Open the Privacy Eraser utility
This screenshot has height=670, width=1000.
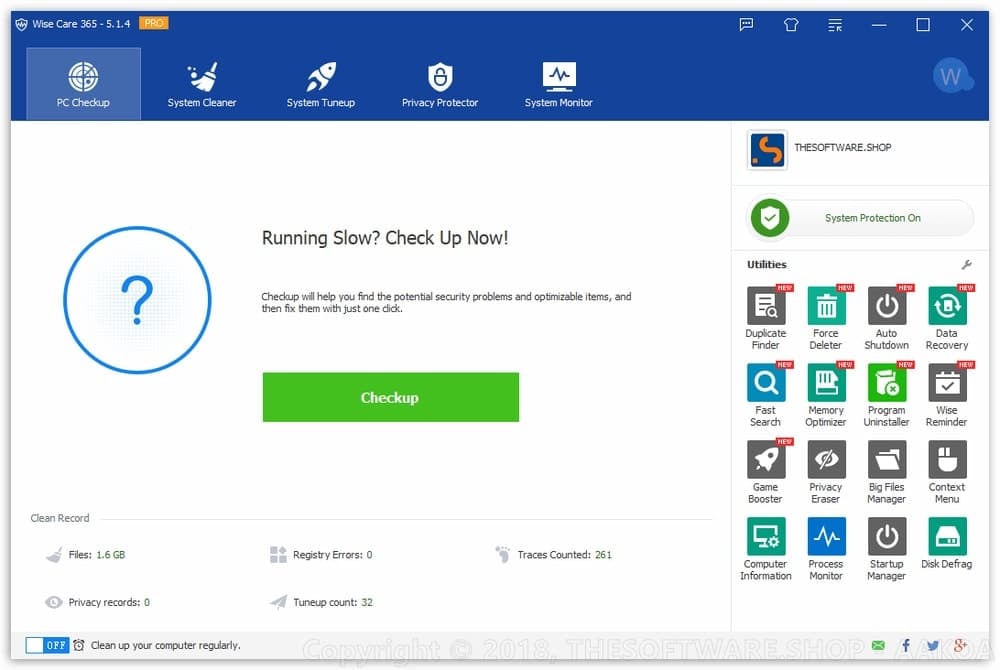(x=826, y=471)
